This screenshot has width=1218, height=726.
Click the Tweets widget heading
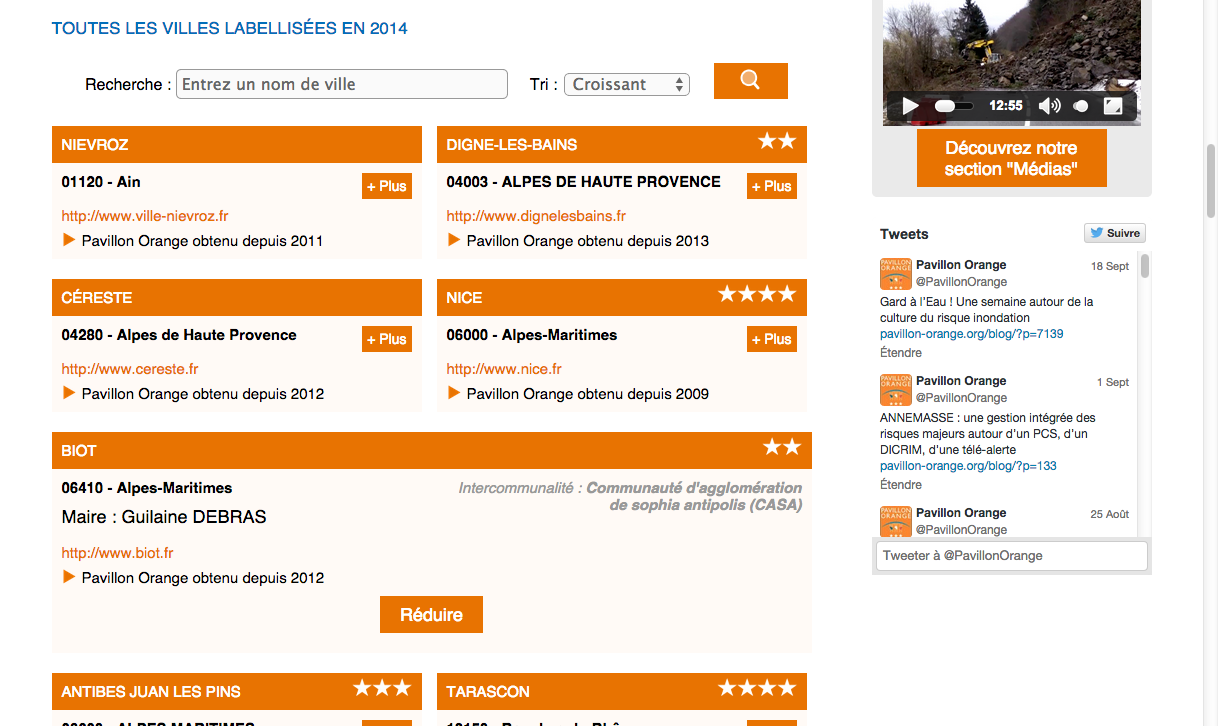click(904, 234)
